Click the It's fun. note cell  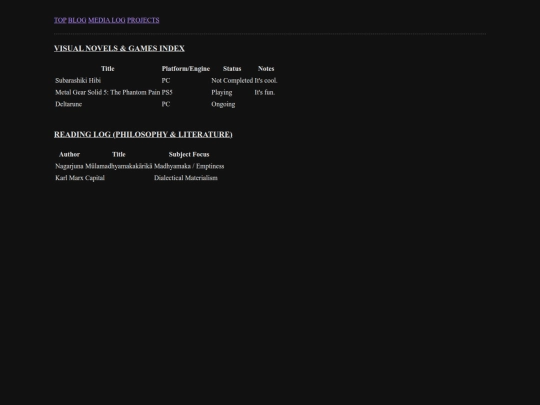click(x=264, y=92)
